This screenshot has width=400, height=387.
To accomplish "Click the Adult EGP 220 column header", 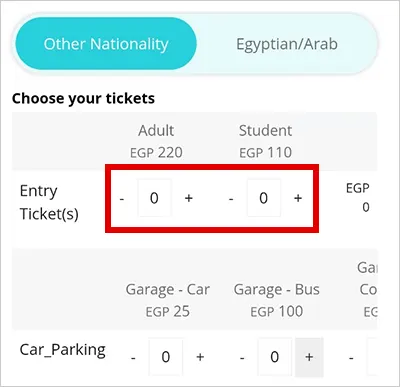I will pyautogui.click(x=156, y=141).
